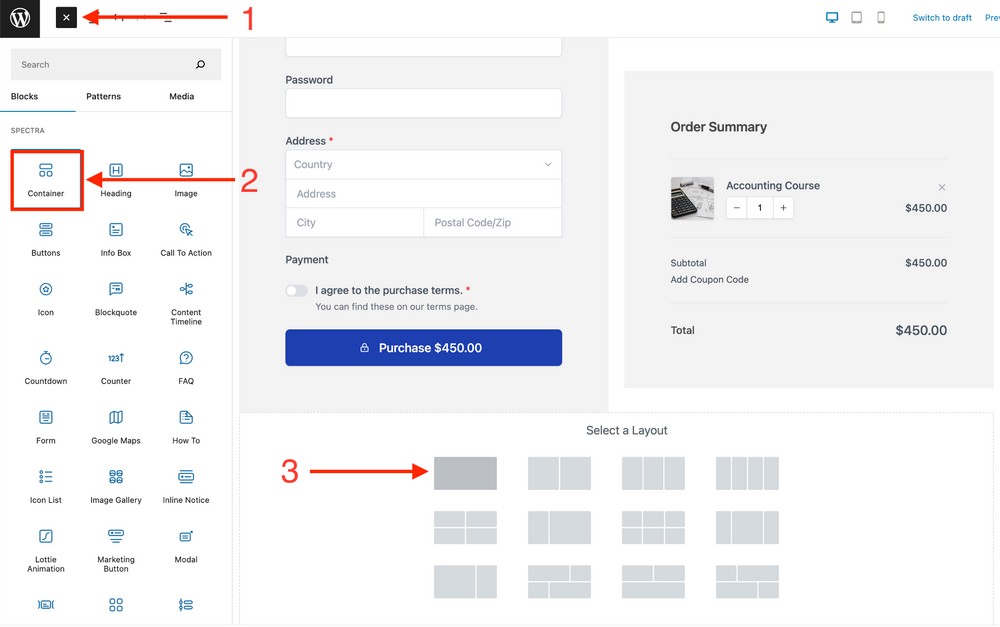This screenshot has height=627, width=1000.
Task: Click the Add Coupon Code link
Action: (x=709, y=280)
